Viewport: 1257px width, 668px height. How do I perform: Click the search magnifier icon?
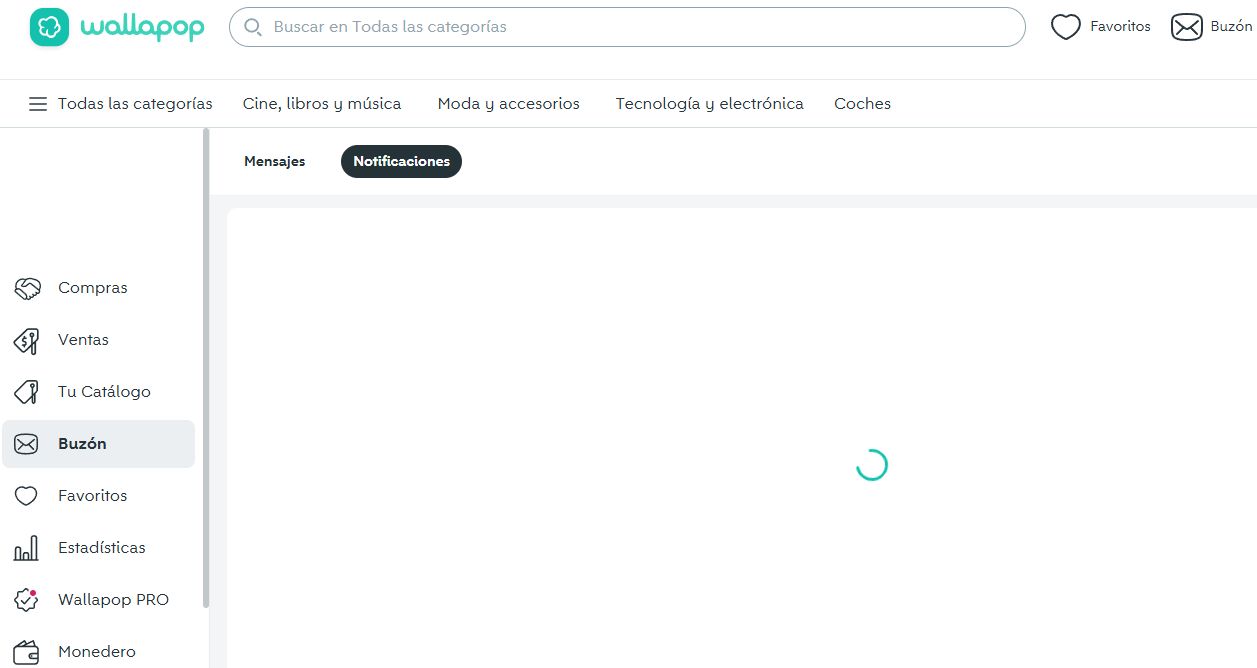254,27
